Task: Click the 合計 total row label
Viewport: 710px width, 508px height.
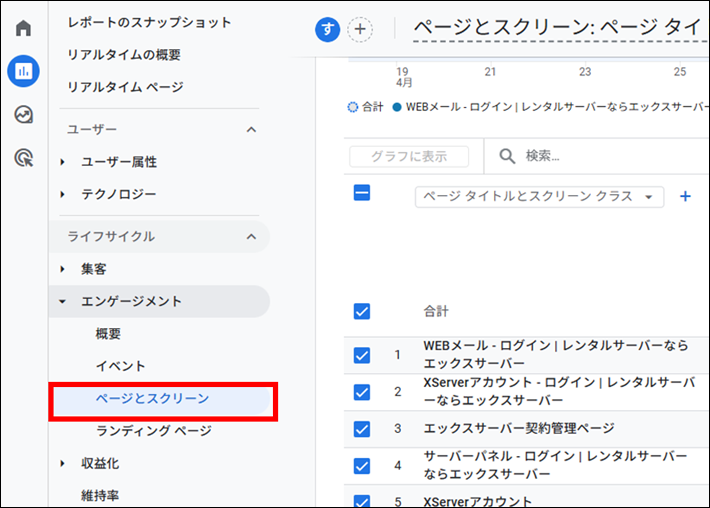Action: 436,312
